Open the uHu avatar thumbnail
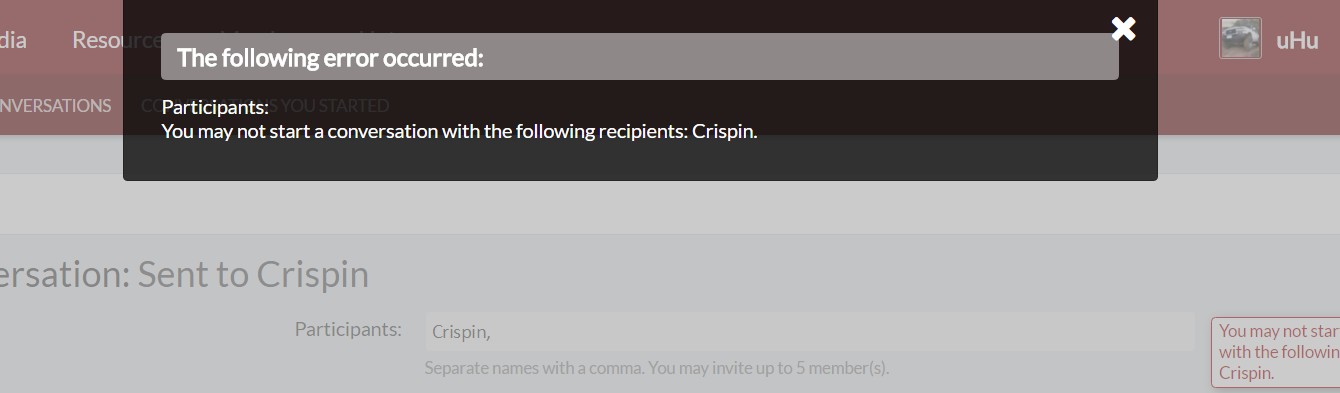 tap(1240, 39)
